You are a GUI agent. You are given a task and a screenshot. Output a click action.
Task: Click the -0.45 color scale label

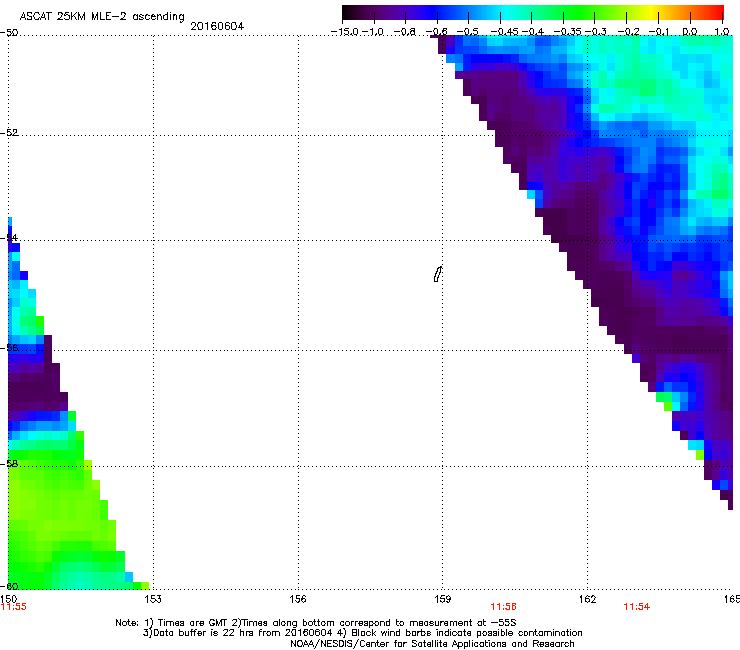point(505,32)
